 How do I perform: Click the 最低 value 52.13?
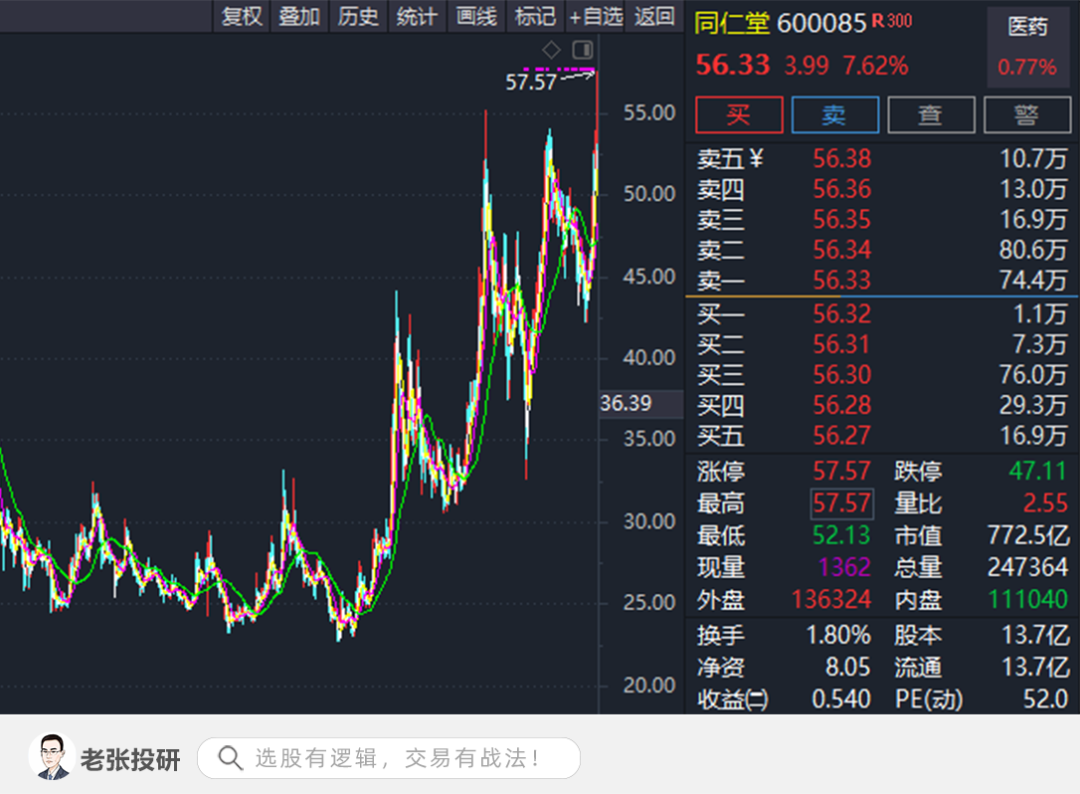tap(842, 535)
